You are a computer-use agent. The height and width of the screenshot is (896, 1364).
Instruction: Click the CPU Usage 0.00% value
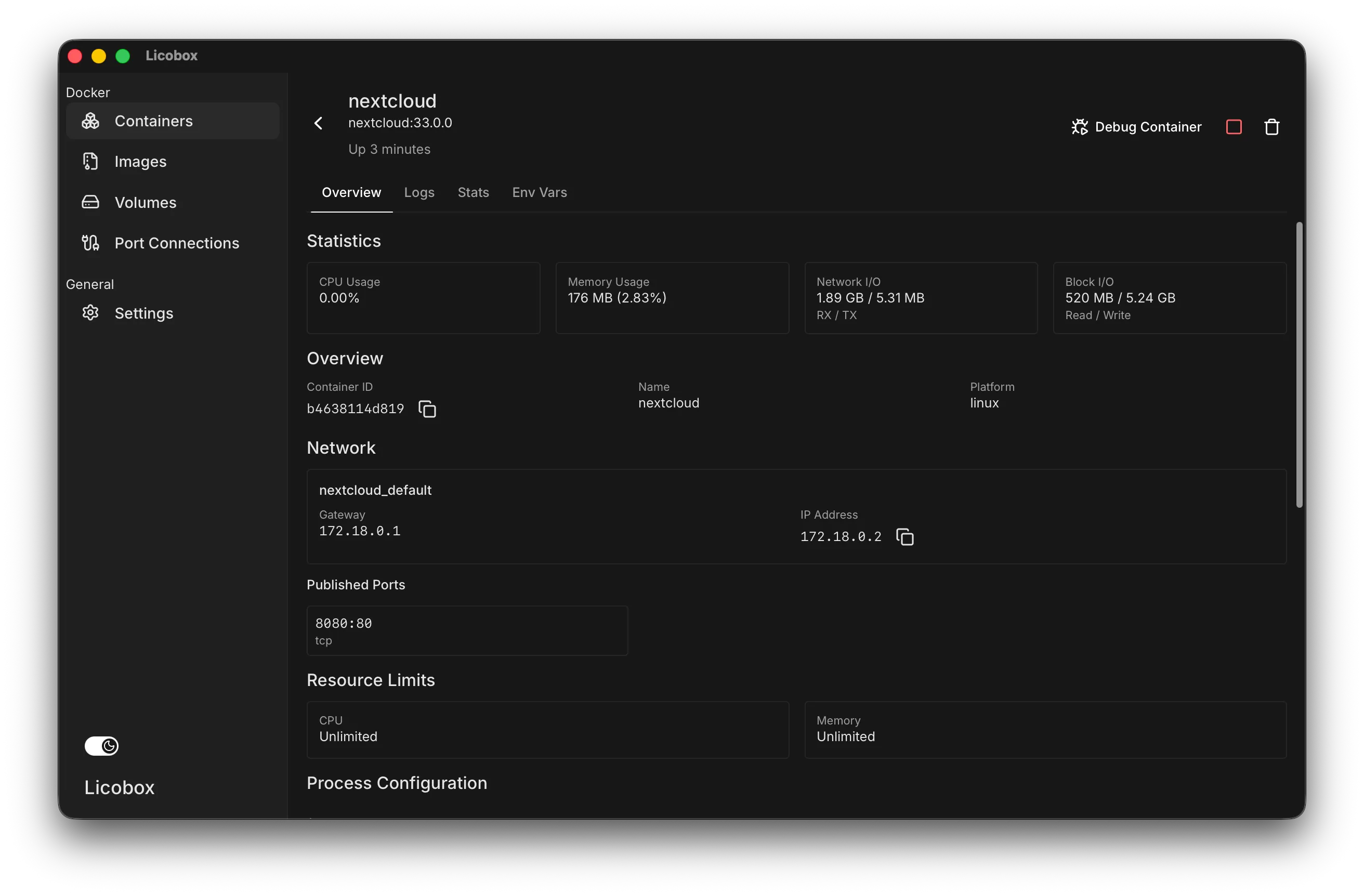point(339,298)
